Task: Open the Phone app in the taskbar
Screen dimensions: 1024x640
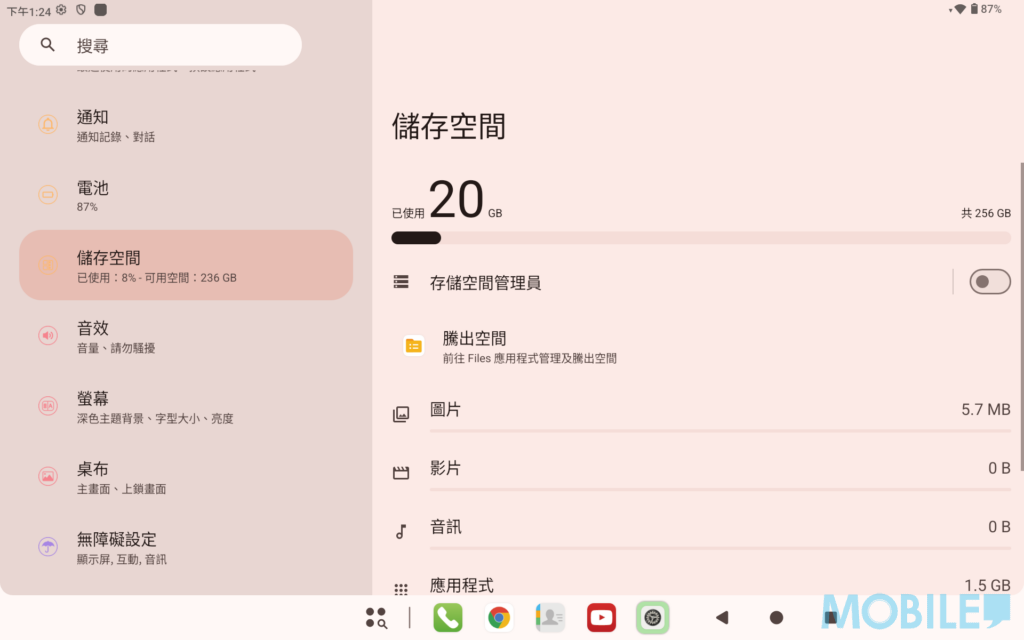Action: coord(448,617)
